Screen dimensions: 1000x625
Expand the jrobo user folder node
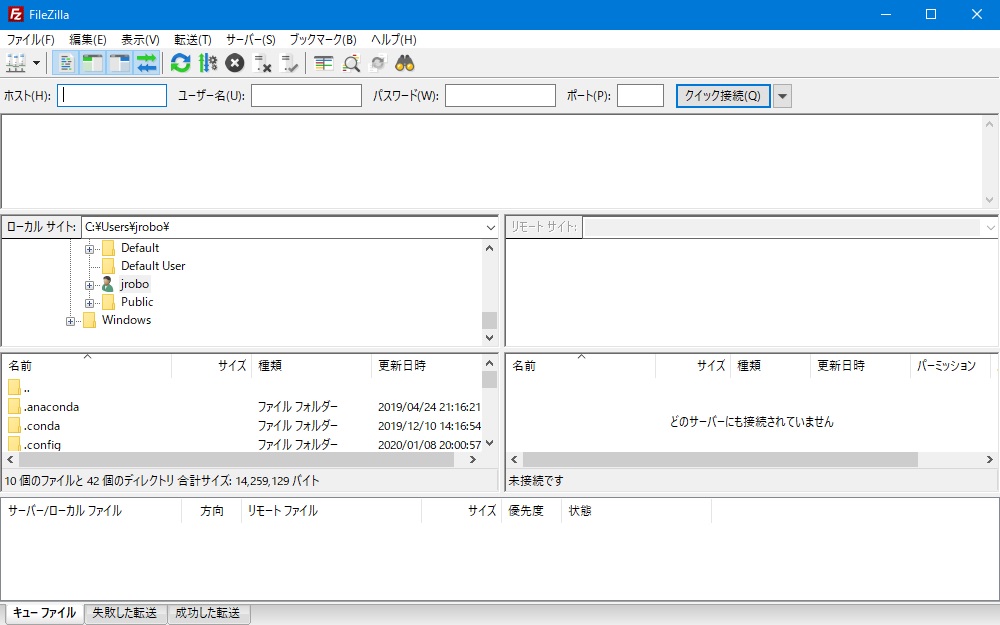coord(89,285)
